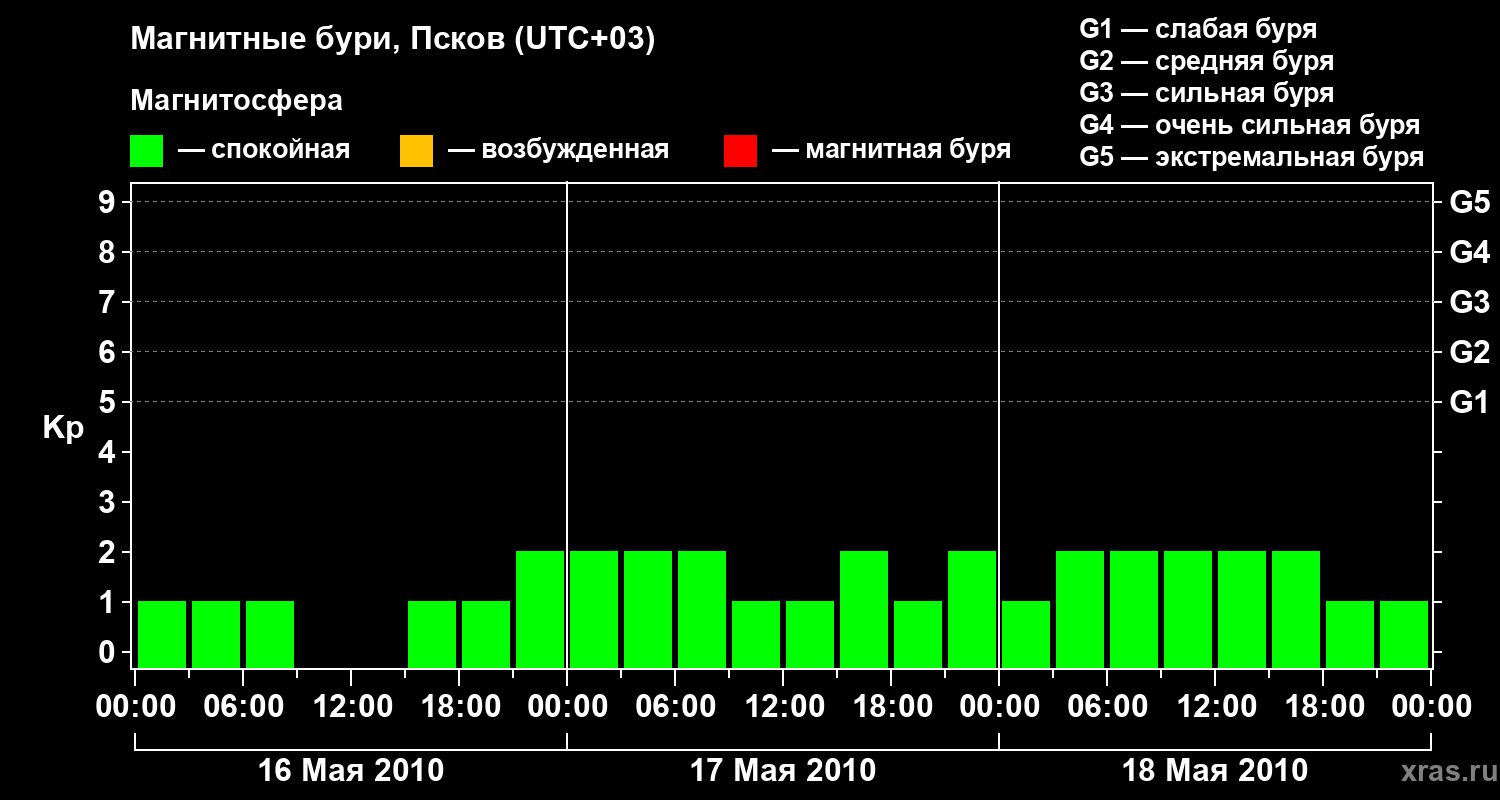Click the last bar, 21:00–00:00 on 18 Мая
This screenshot has height=800, width=1500.
(1404, 634)
